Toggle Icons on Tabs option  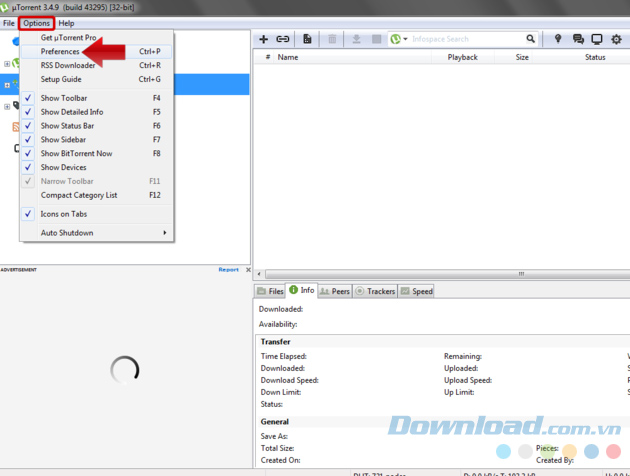(x=96, y=214)
